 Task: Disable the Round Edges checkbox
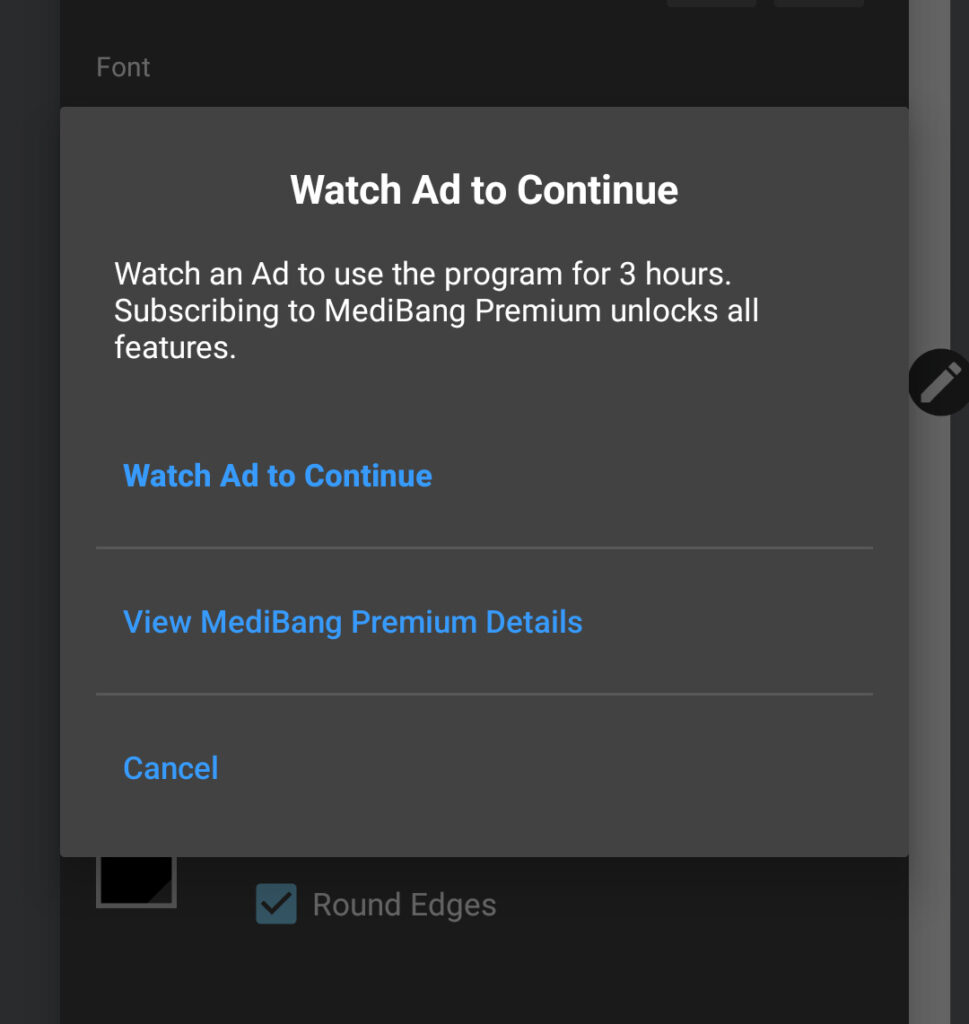point(275,904)
